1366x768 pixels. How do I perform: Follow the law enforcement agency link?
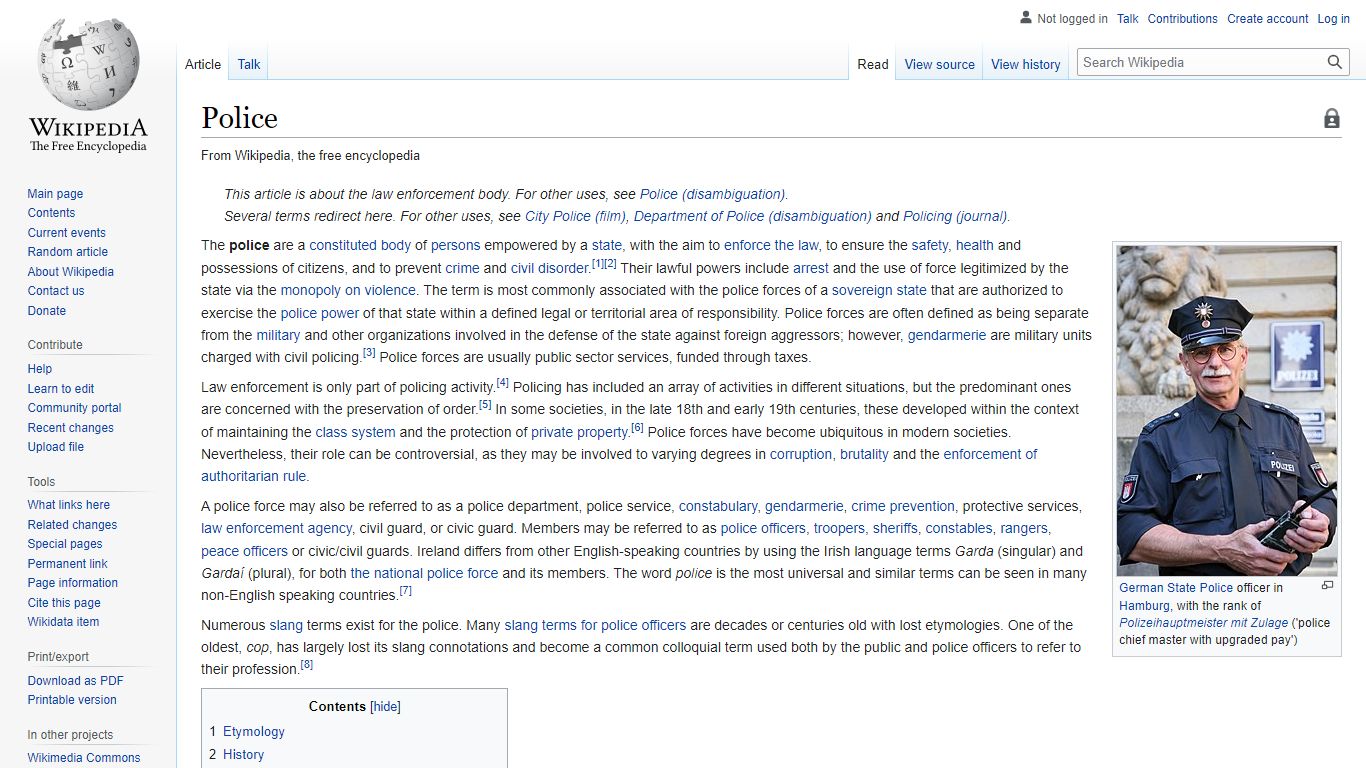(276, 528)
